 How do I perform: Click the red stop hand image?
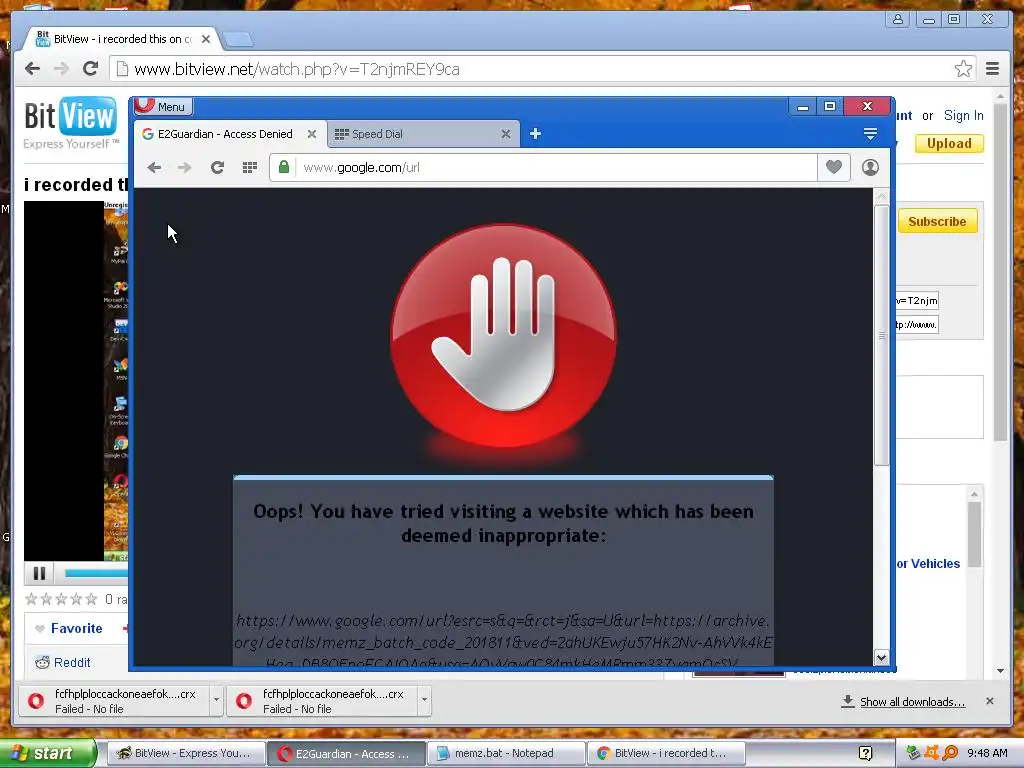tap(503, 336)
